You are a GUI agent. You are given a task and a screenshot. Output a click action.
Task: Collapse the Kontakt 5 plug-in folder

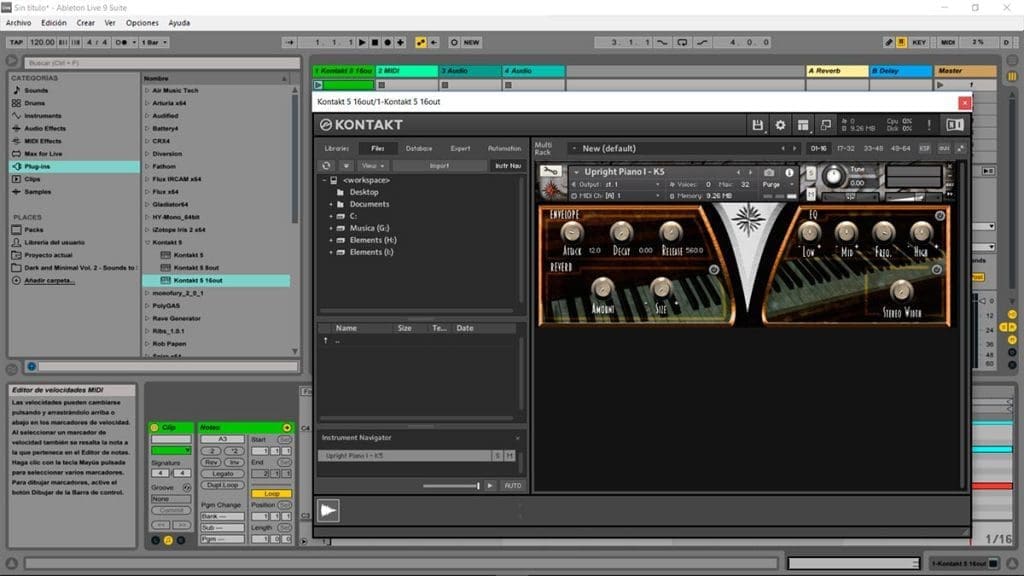[147, 242]
